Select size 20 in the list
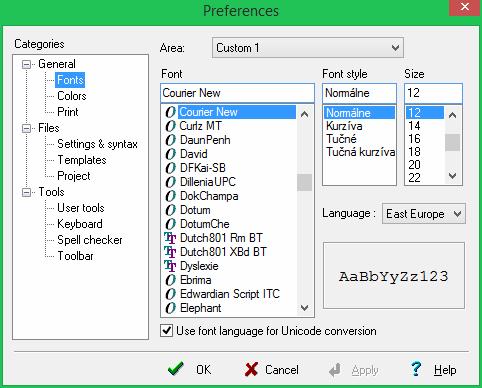The image size is (482, 388). [x=414, y=165]
